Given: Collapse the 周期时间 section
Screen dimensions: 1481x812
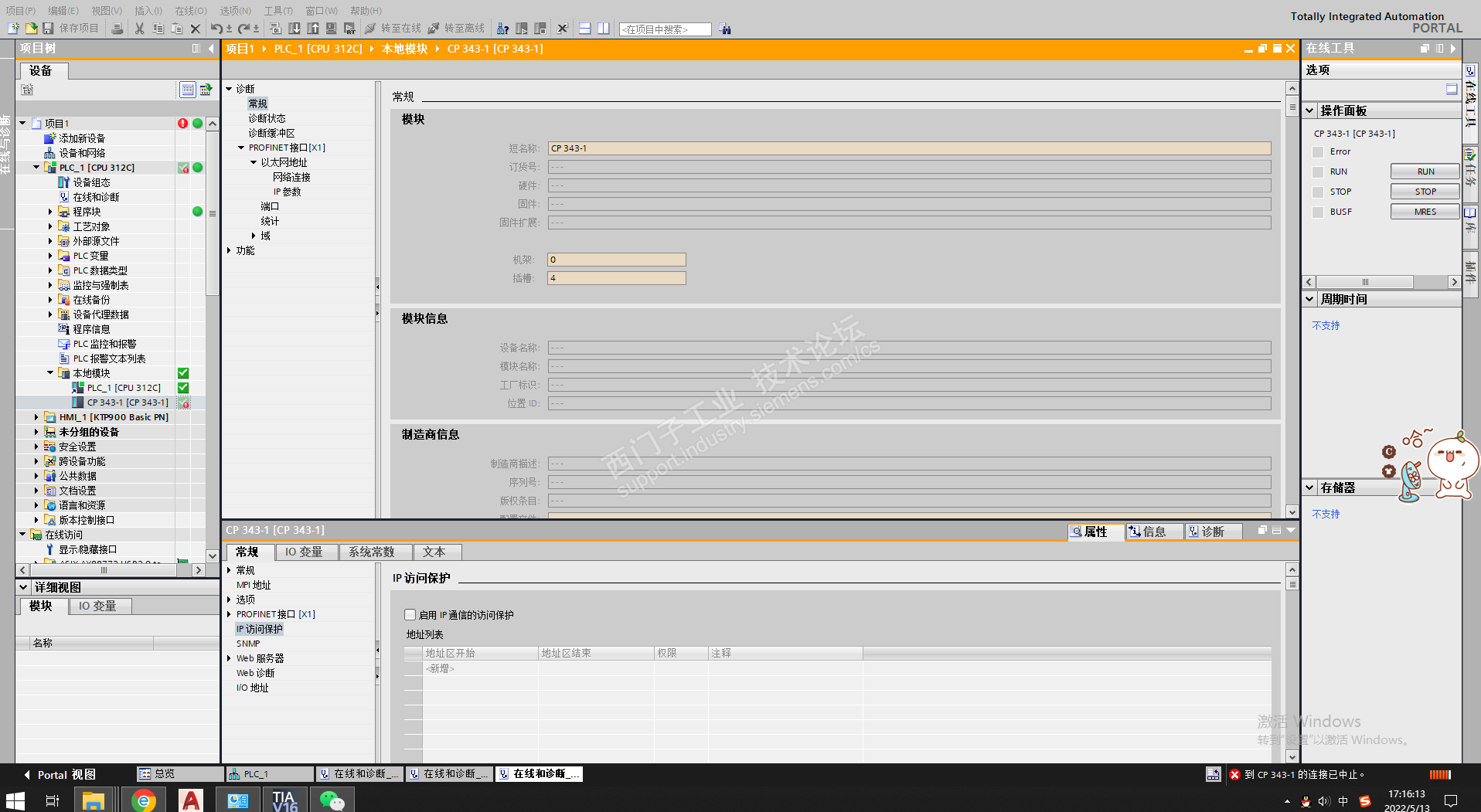Looking at the screenshot, I should [x=1310, y=299].
